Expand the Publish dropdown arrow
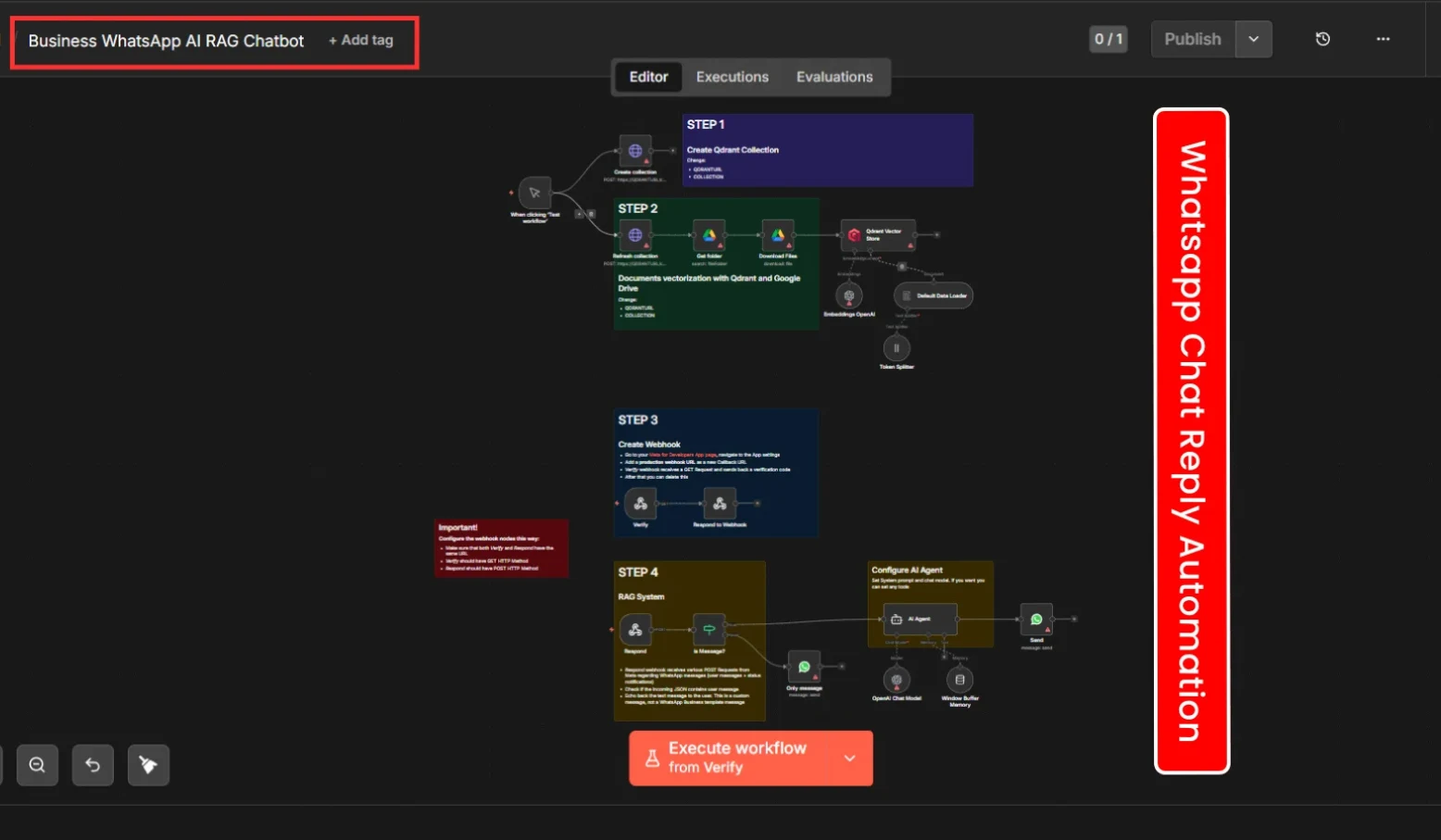The image size is (1441, 840). coord(1253,39)
